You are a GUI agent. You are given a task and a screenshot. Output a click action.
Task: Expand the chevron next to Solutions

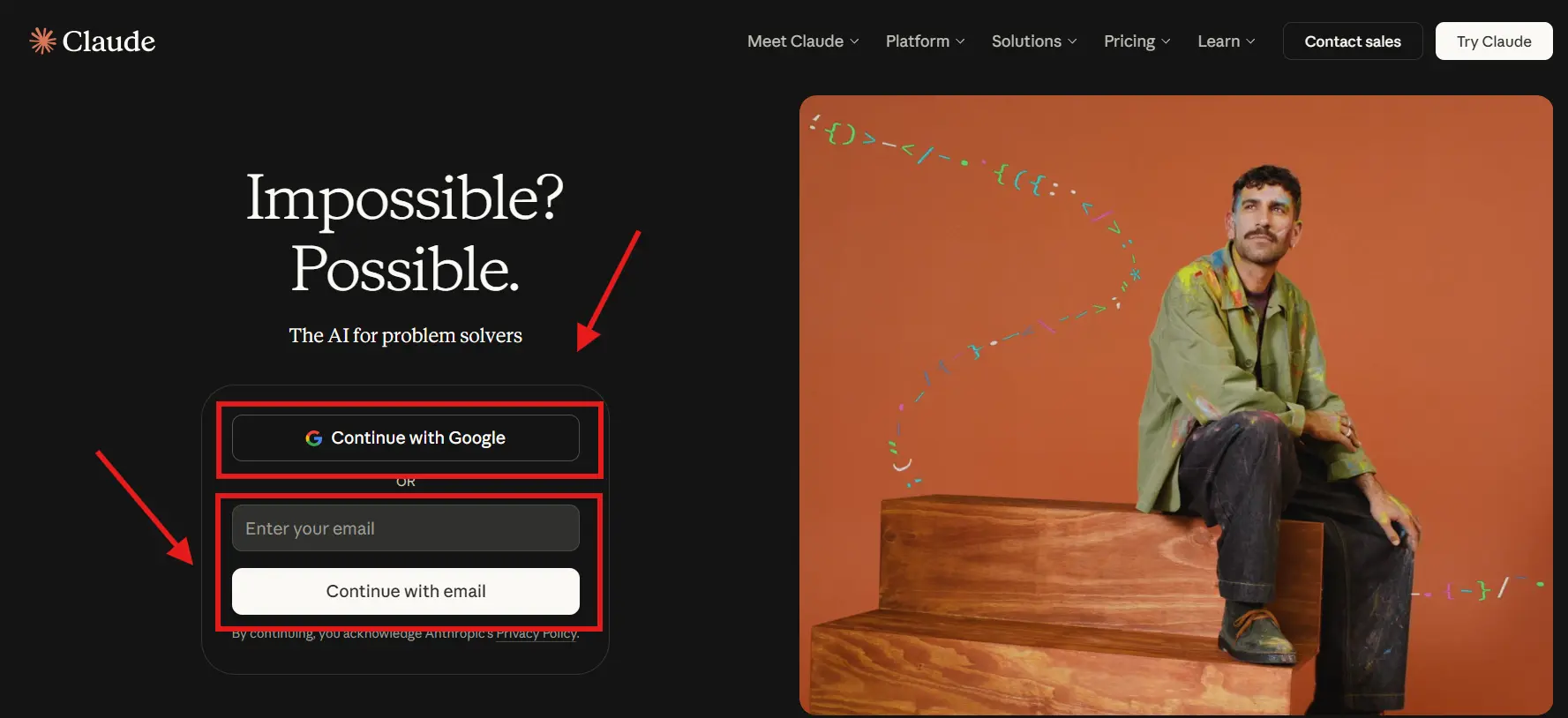(1073, 41)
